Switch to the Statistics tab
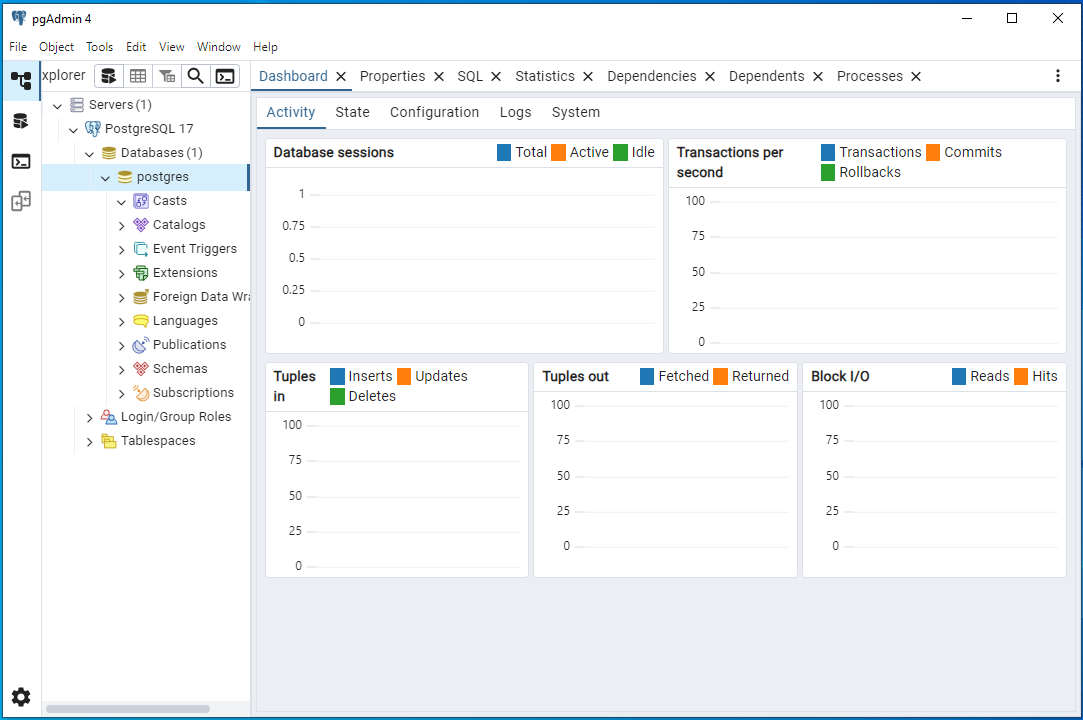 click(544, 76)
